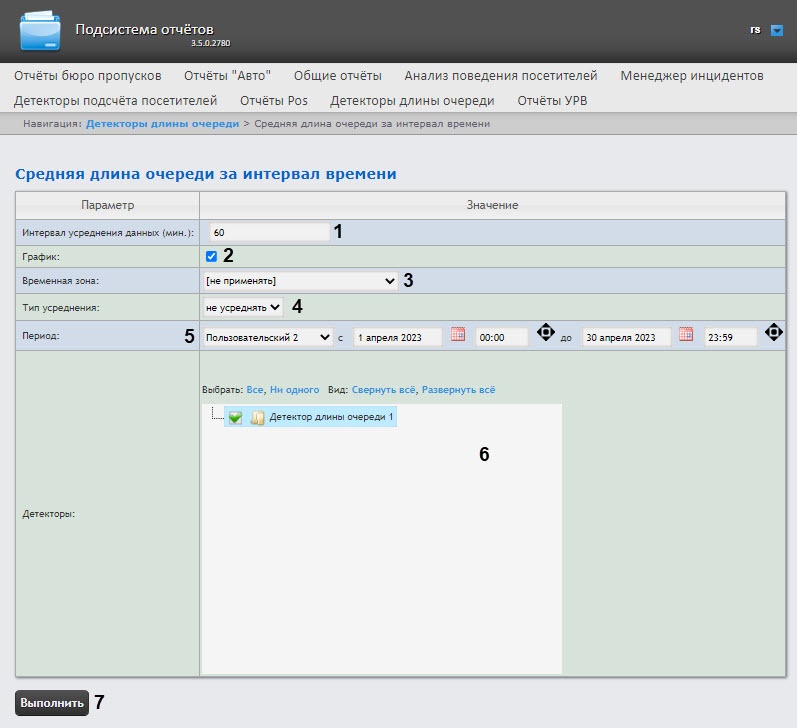Image resolution: width=797 pixels, height=728 pixels.
Task: Select the Детектор длины очереди 1 tree item
Action: pos(331,417)
